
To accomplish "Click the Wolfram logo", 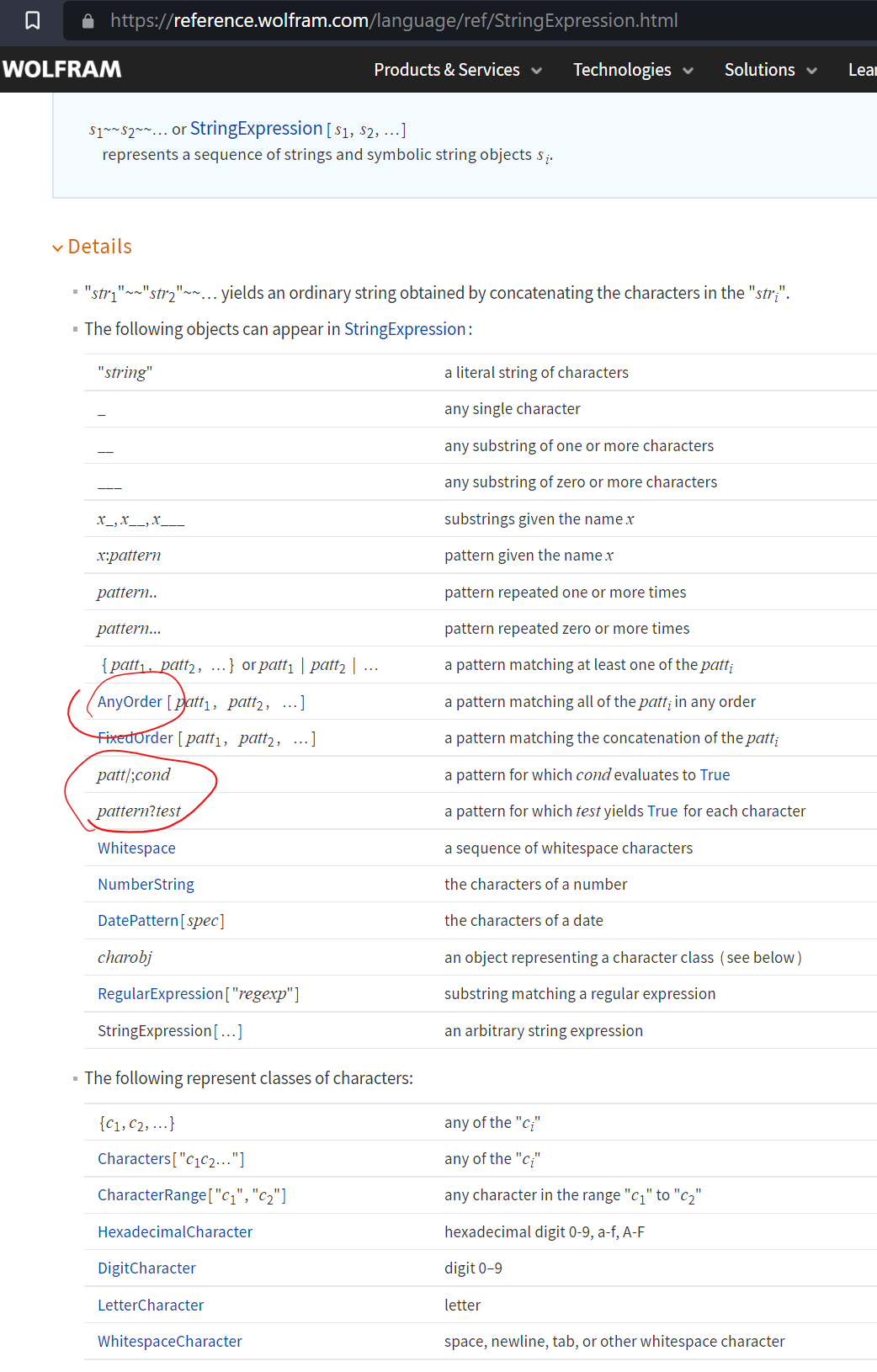I will click(x=61, y=69).
